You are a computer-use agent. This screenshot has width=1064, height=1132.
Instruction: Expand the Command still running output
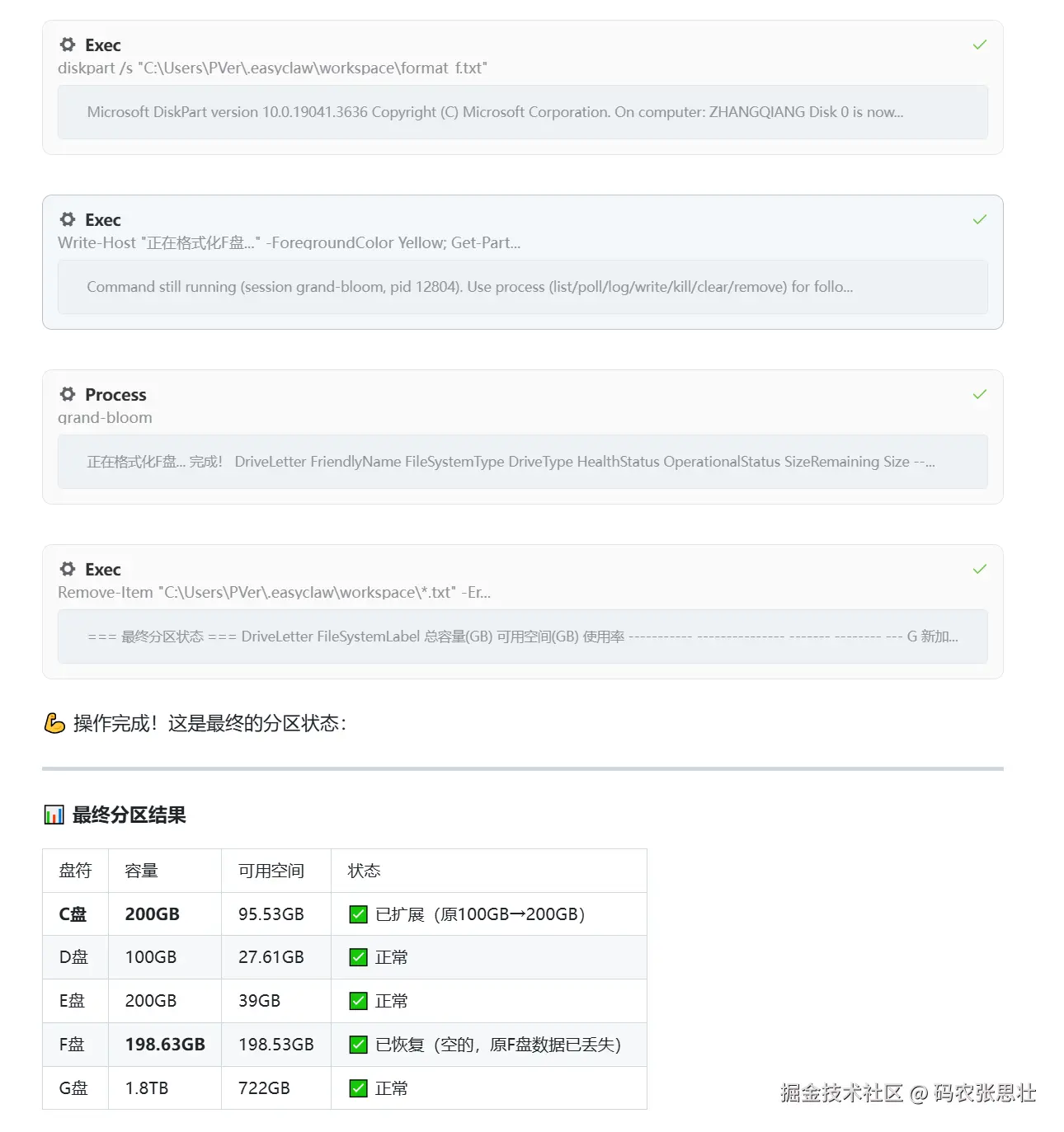coord(522,287)
